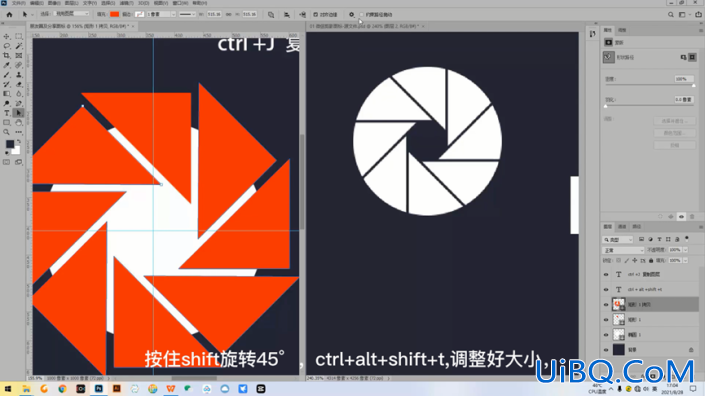Hide the 'ctrl +J' text layer
Viewport: 705px width, 396px height.
click(x=606, y=274)
